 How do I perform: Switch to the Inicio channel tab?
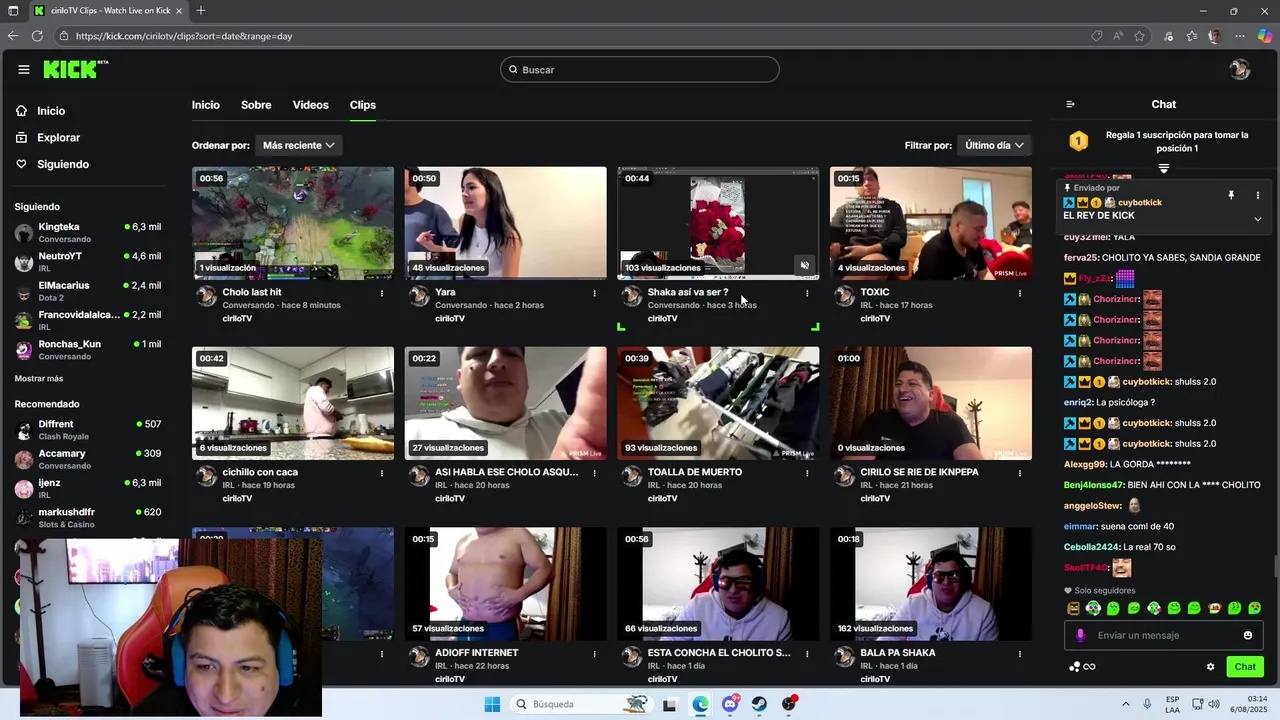(206, 105)
